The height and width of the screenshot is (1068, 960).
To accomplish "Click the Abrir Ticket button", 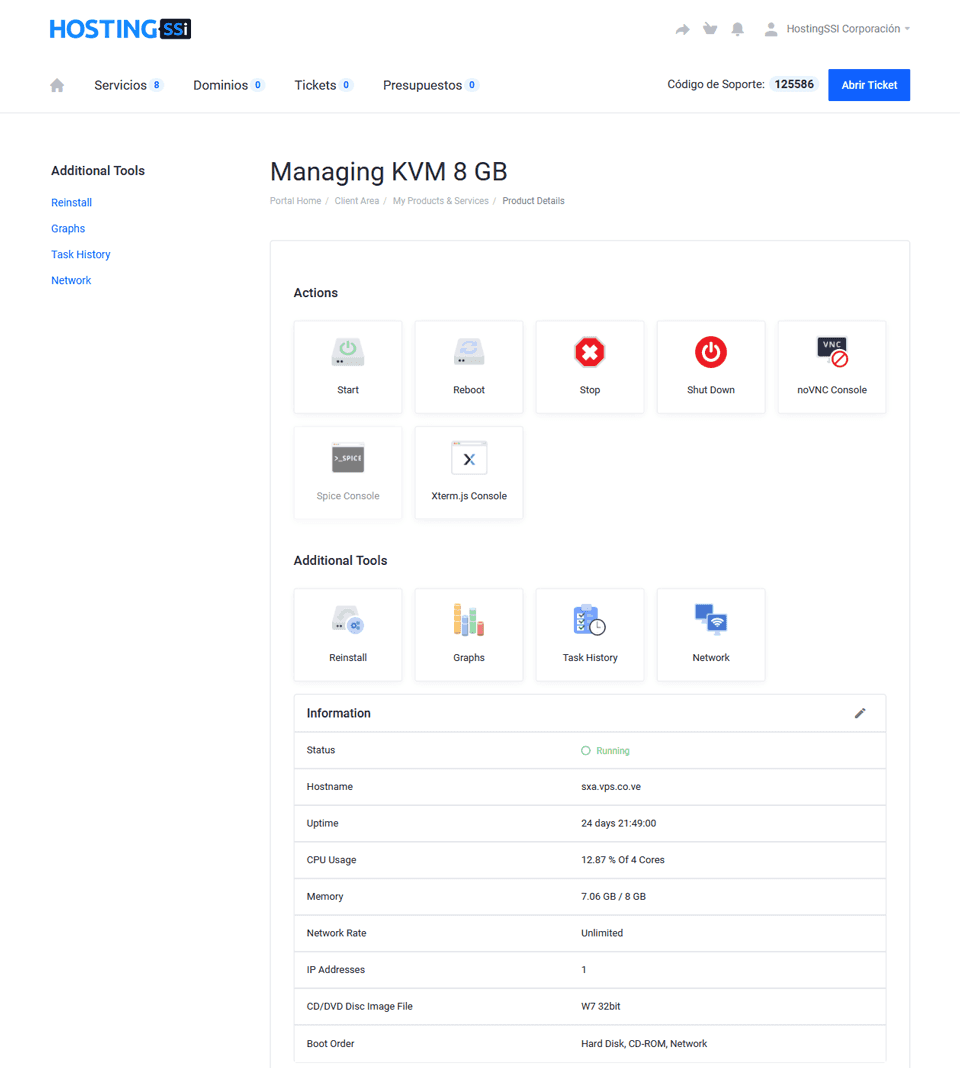I will point(869,85).
